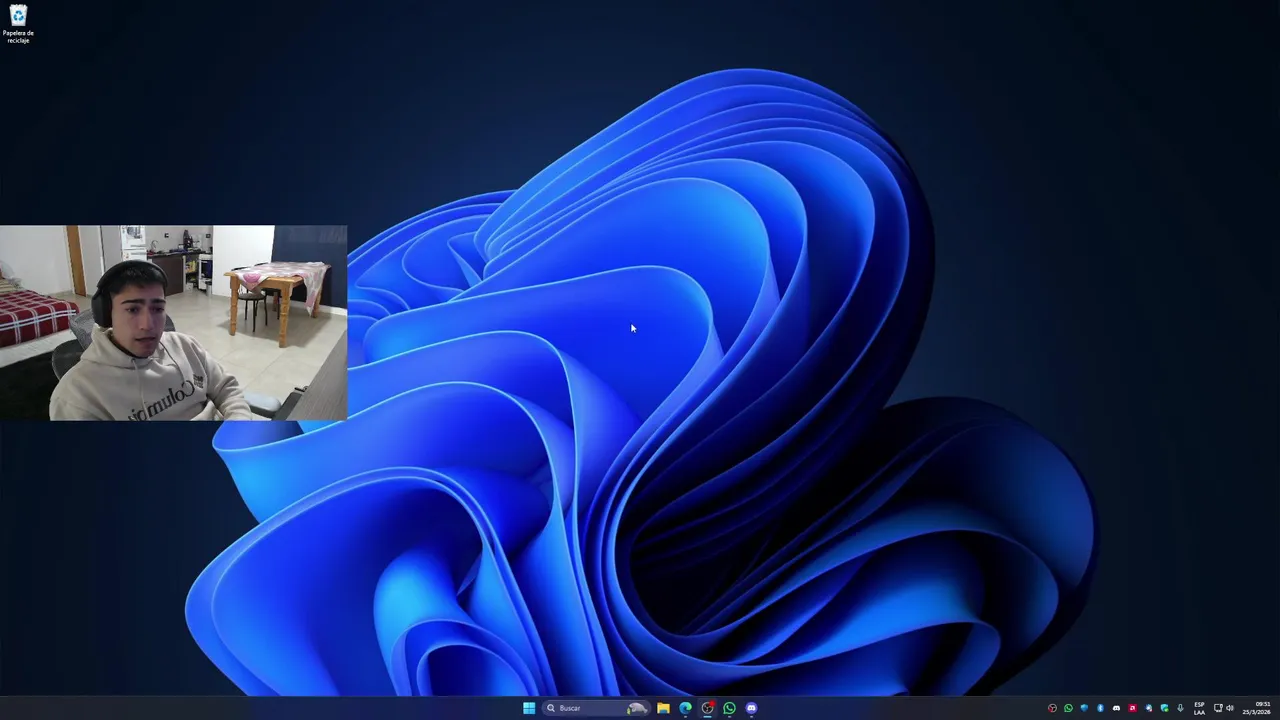The width and height of the screenshot is (1280, 720).
Task: Click the Discord icon in system tray
Action: pos(1116,708)
